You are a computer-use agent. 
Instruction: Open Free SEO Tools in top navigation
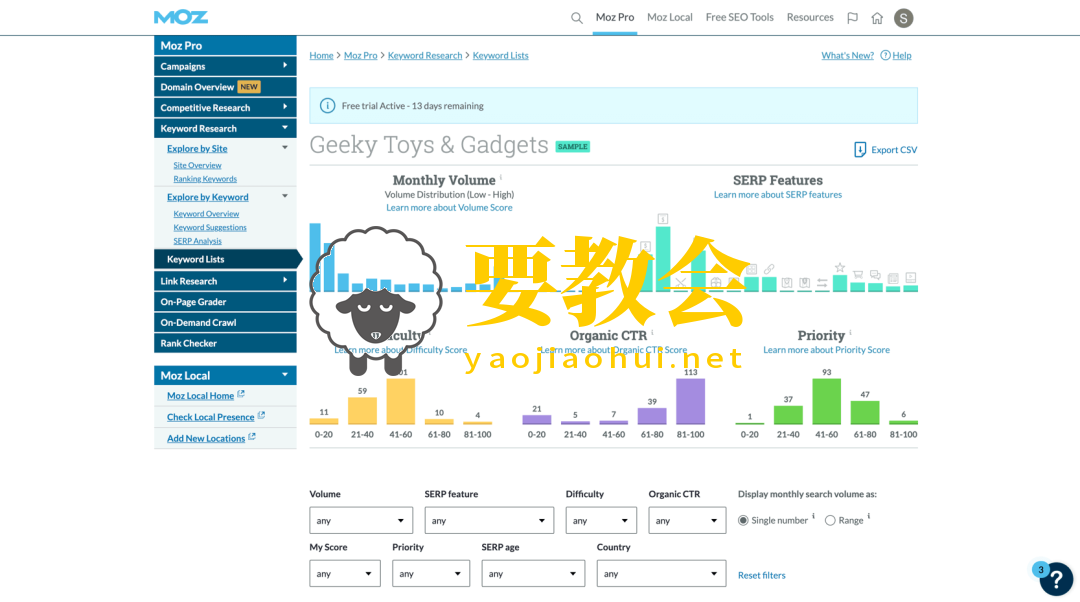[739, 17]
